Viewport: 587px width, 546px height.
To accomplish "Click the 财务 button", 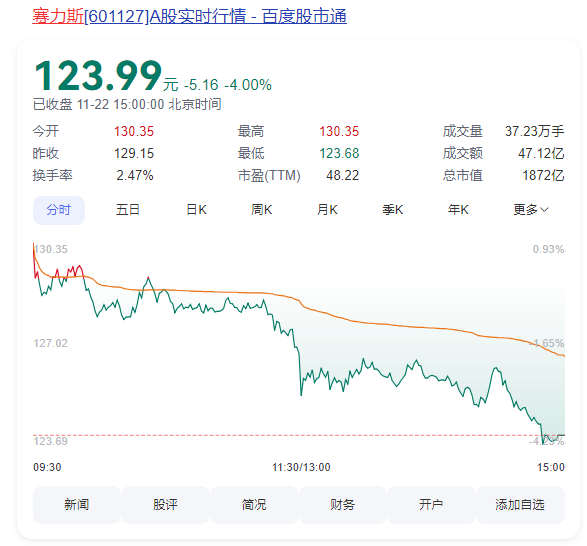I will (x=342, y=504).
